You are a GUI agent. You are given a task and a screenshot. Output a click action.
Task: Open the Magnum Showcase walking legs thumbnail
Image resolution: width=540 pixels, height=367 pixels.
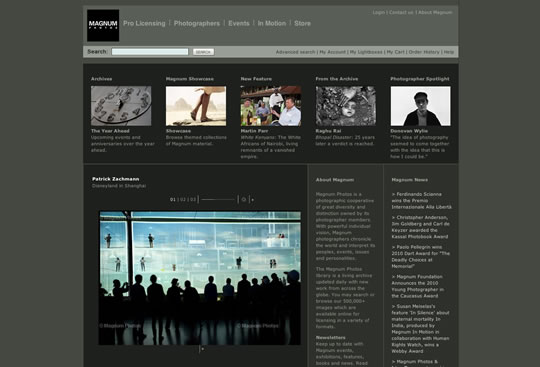pyautogui.click(x=196, y=106)
